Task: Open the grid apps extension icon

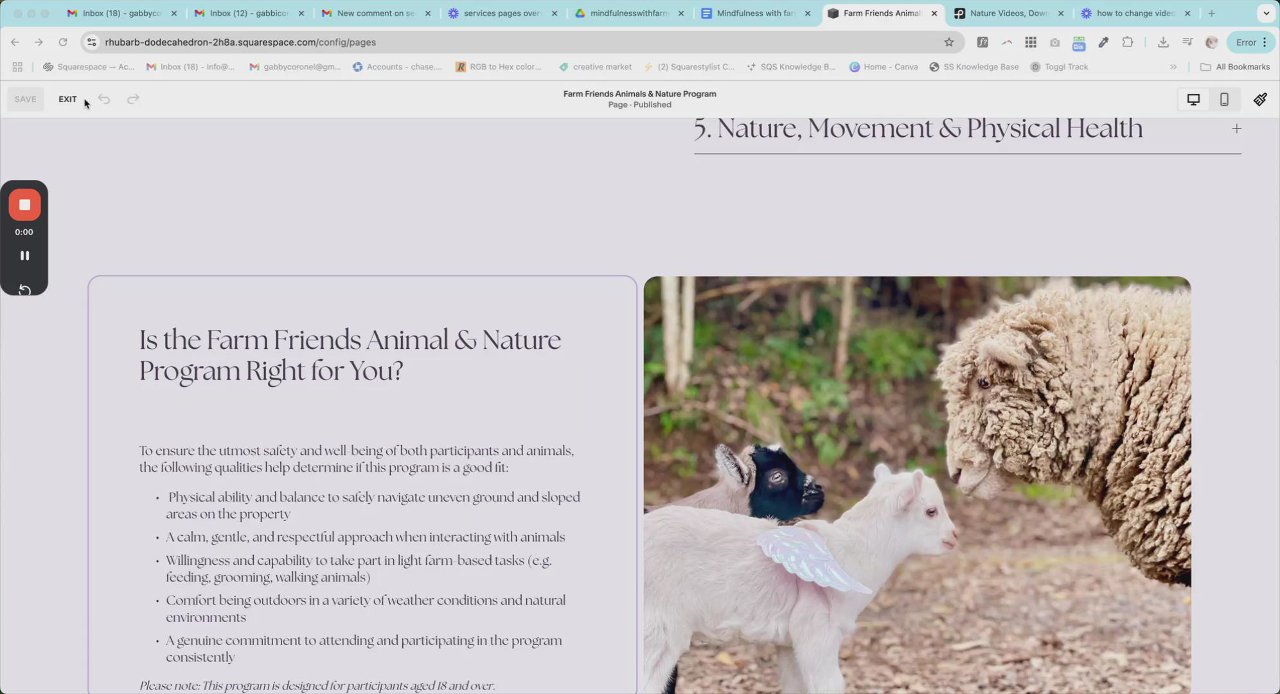Action: 1030,42
